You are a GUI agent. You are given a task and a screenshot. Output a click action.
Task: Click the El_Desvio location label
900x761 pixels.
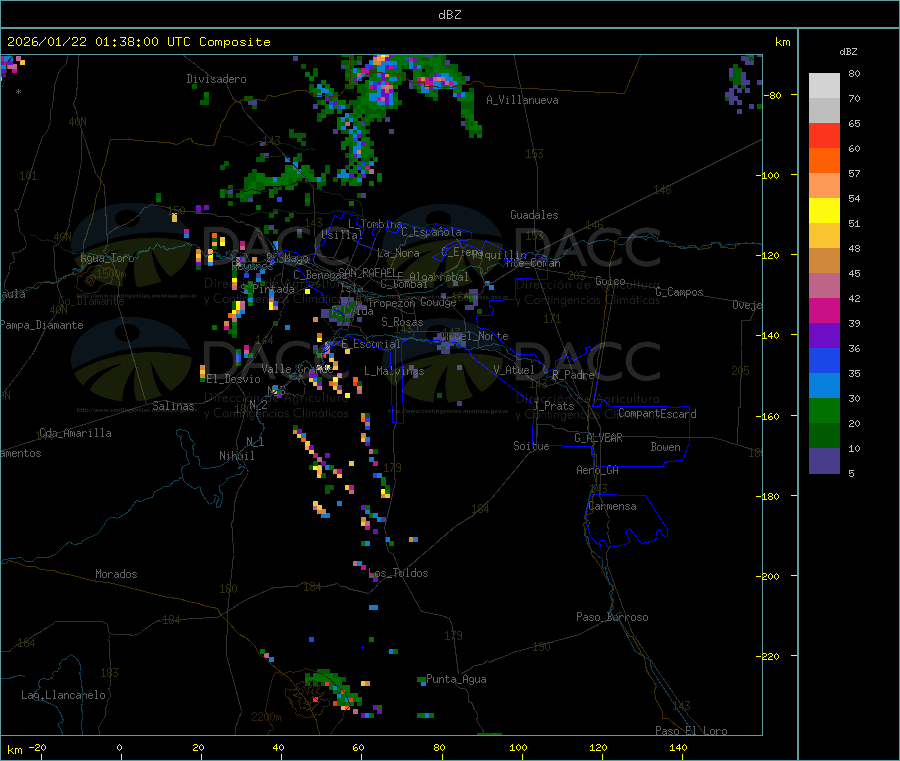233,379
